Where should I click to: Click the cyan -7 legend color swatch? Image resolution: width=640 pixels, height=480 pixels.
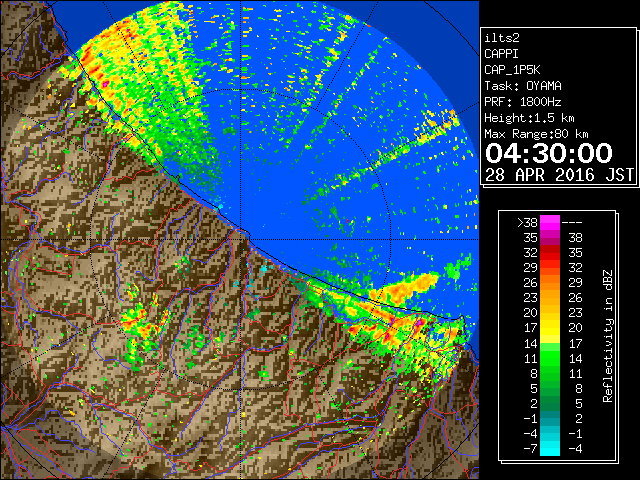click(550, 448)
